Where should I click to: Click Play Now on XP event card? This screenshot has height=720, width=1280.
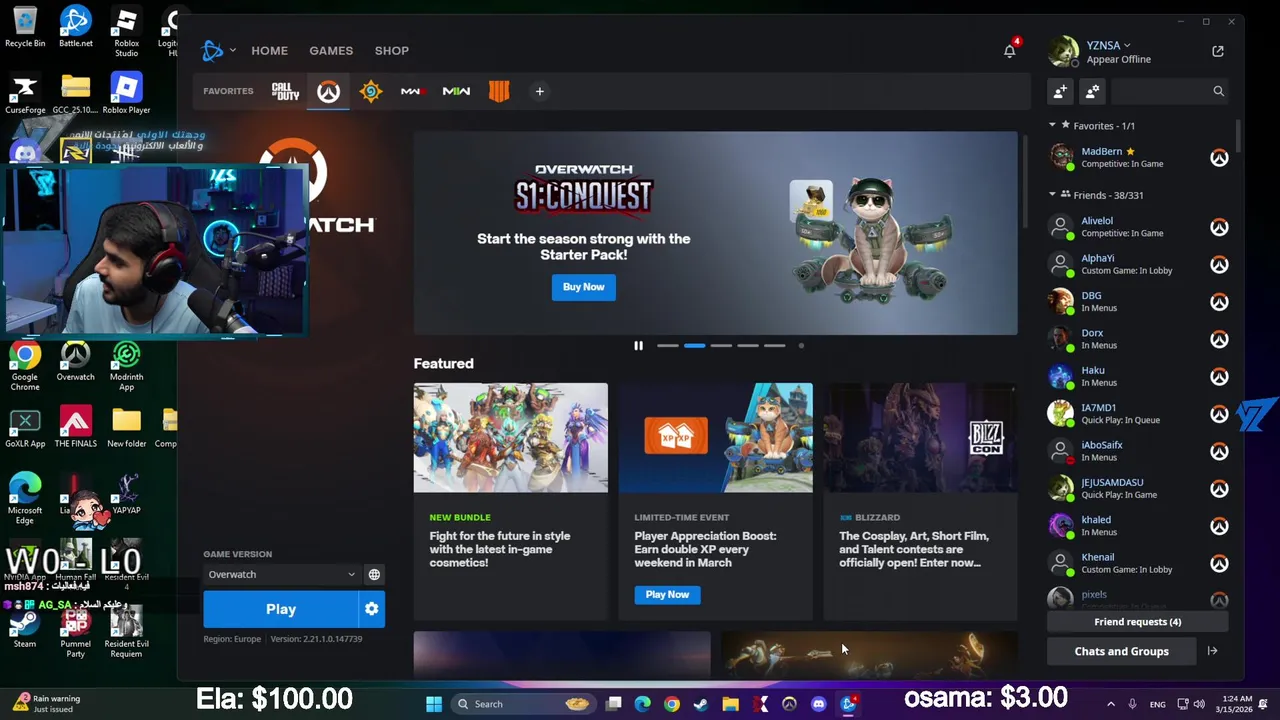[667, 594]
